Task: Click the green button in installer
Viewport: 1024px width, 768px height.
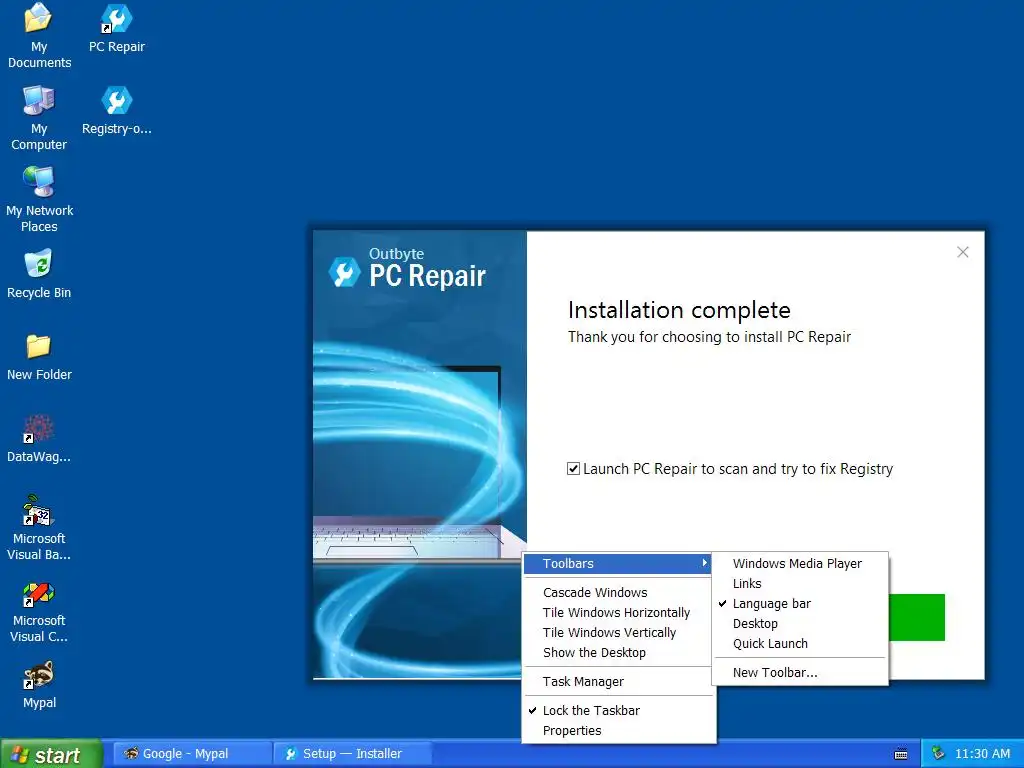Action: click(916, 617)
